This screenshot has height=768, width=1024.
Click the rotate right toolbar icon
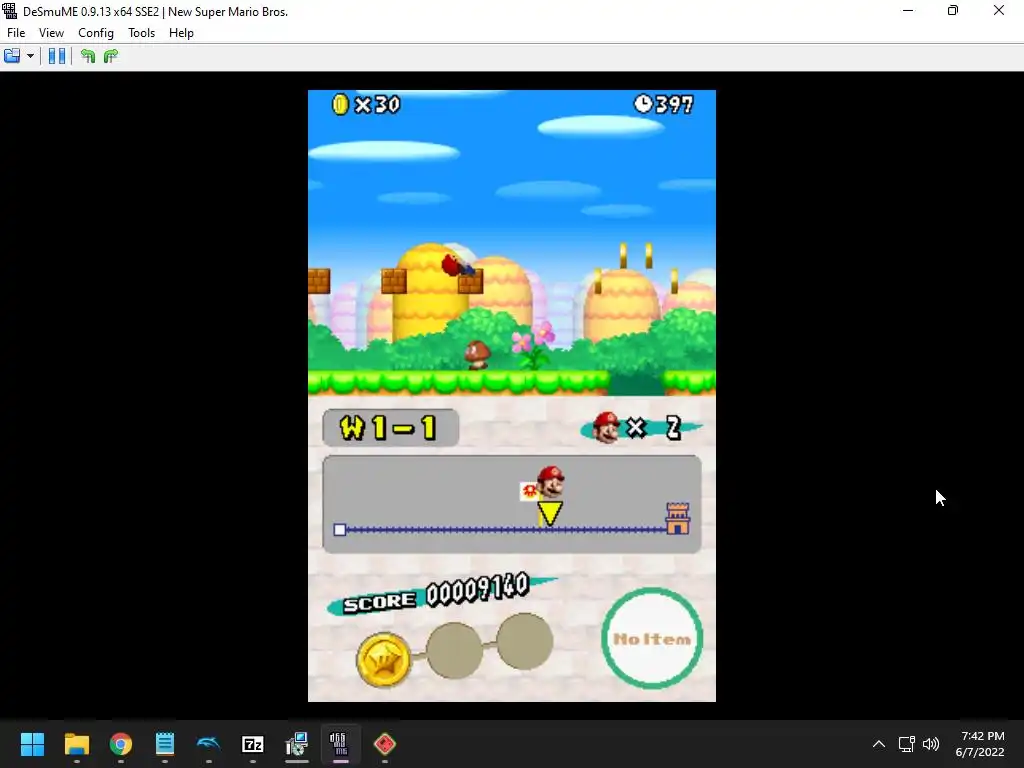[x=111, y=56]
